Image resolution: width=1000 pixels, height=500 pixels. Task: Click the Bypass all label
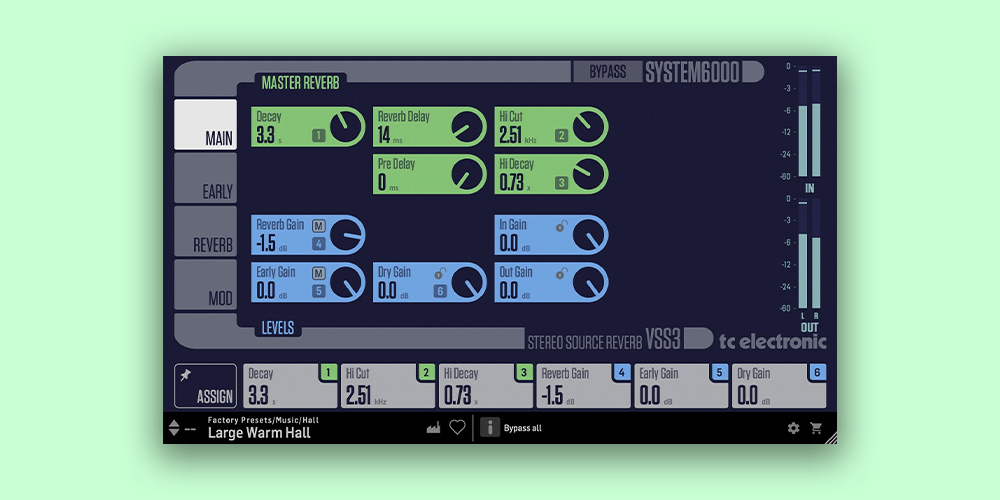(x=522, y=428)
